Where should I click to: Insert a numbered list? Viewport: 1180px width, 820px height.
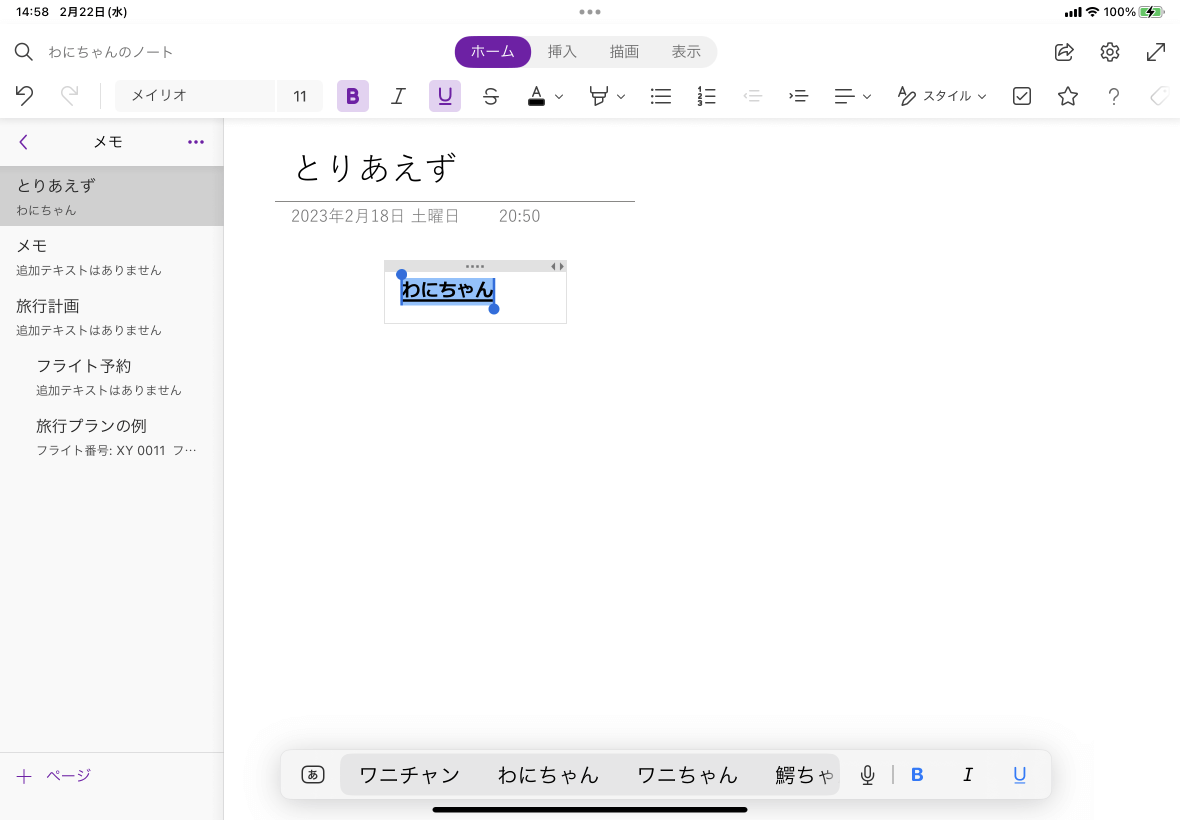click(x=707, y=96)
